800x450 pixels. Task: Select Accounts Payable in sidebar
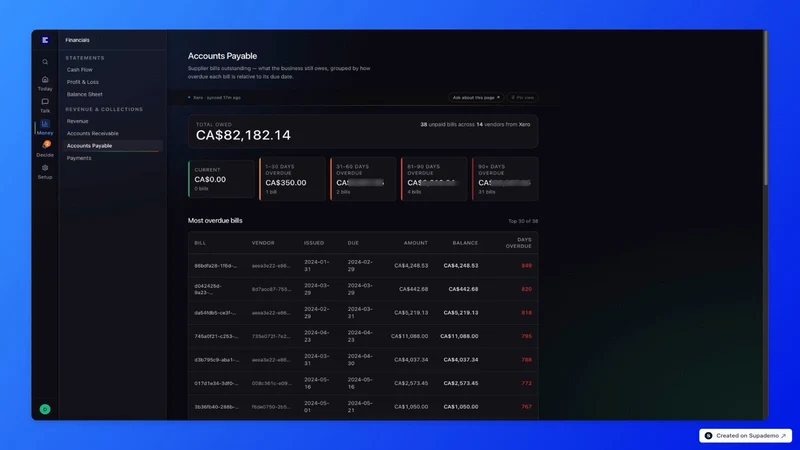tap(112, 146)
